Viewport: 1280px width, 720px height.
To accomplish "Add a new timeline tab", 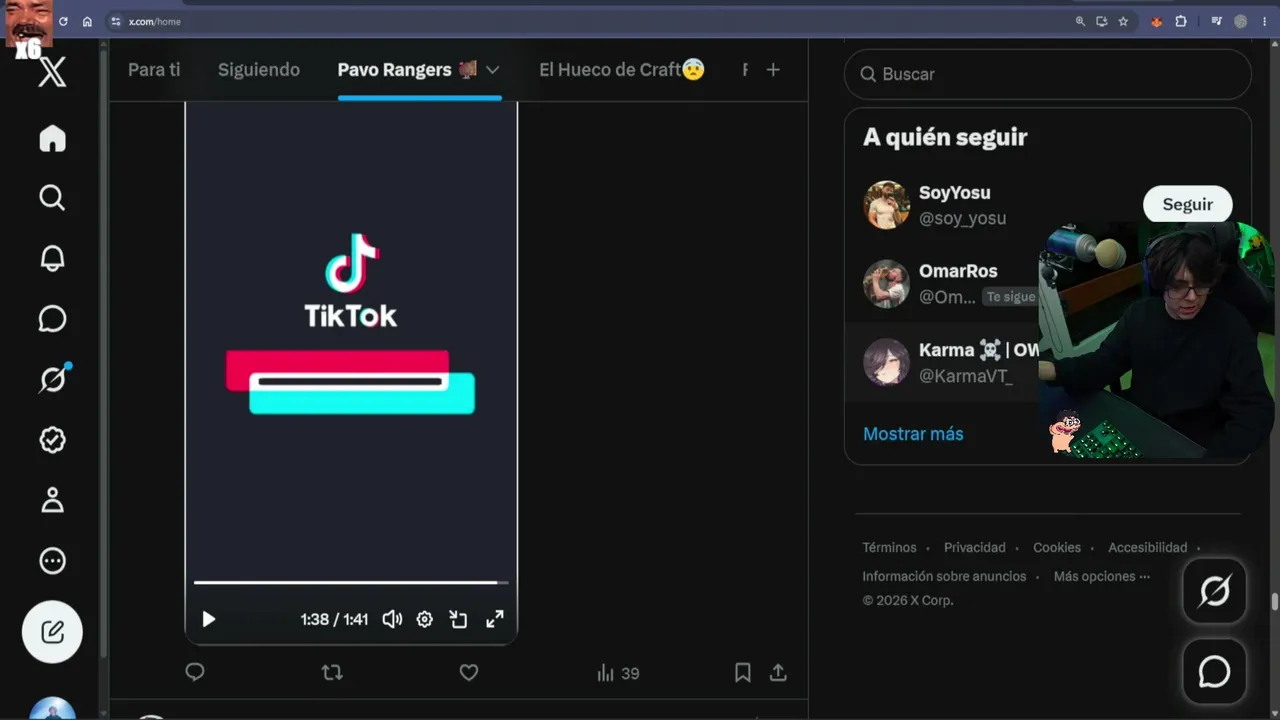I will 773,70.
